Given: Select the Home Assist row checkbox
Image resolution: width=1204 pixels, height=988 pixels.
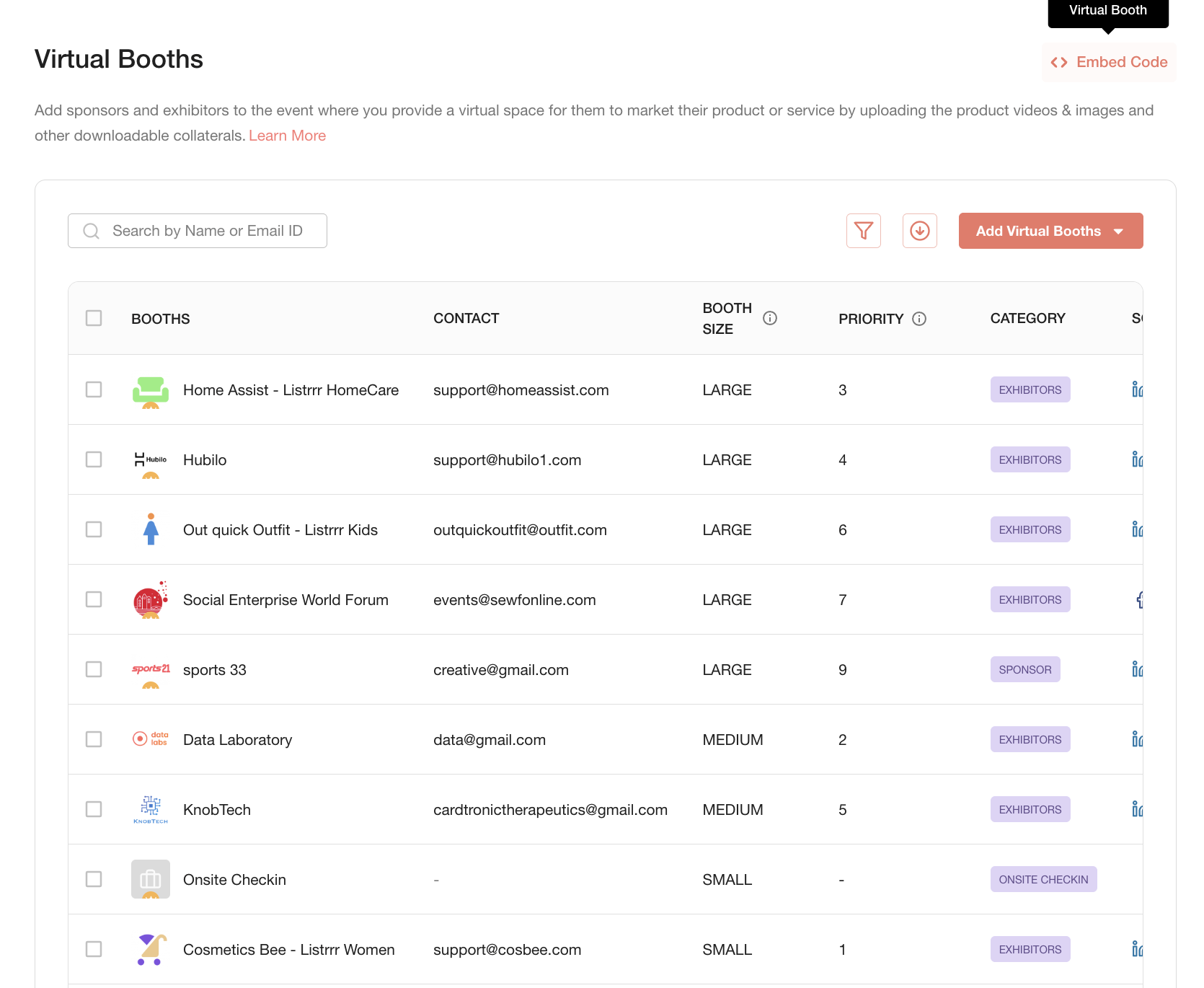Looking at the screenshot, I should 94,389.
